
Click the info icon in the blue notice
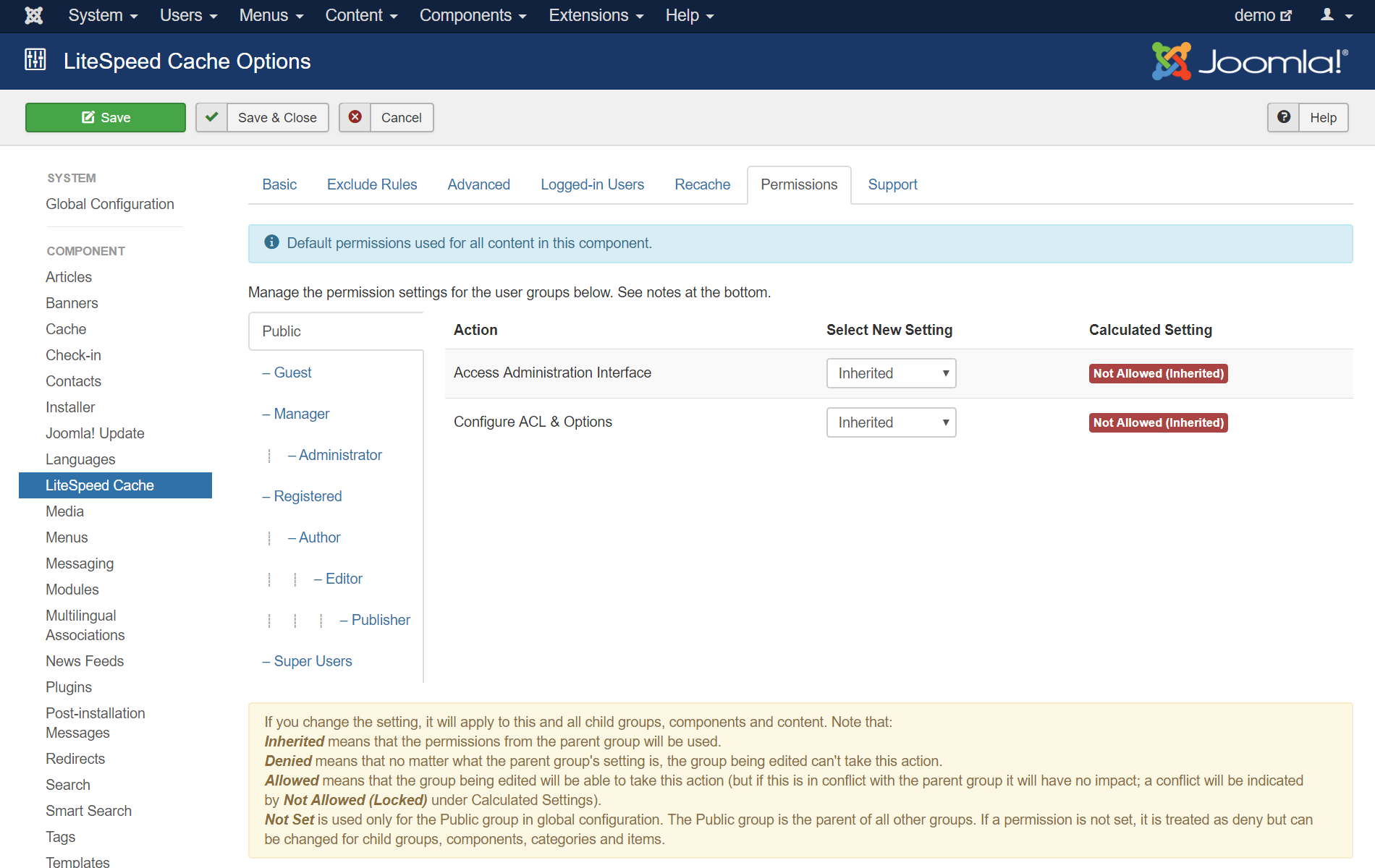click(271, 242)
